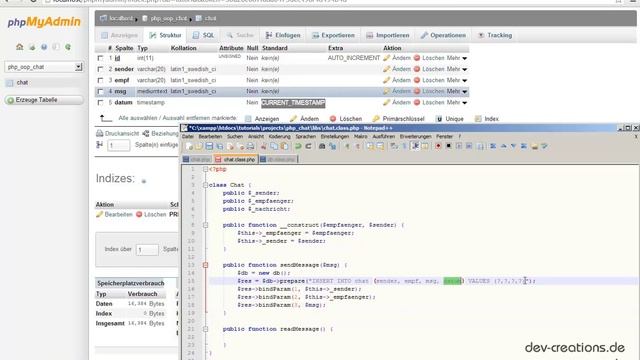Stop macro recording with black square icon

[448, 146]
